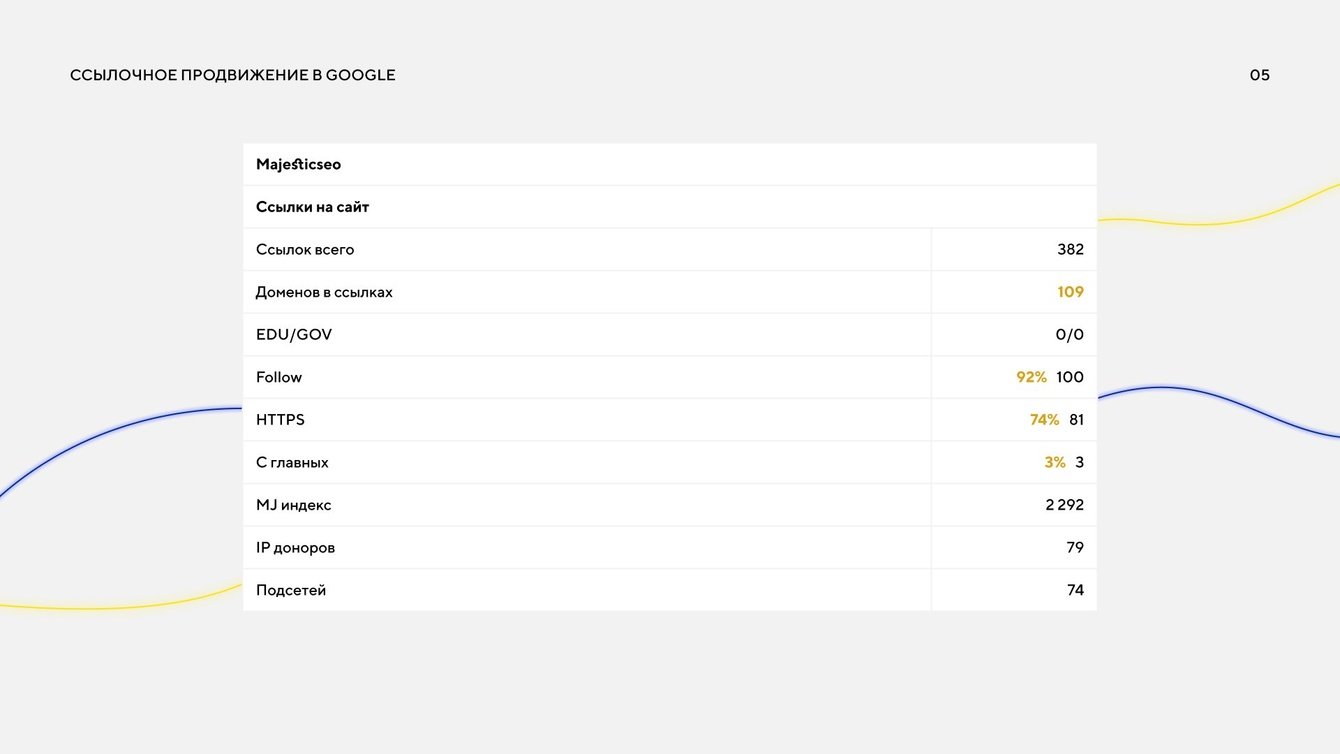
Task: Click the HTTPS row label
Action: click(x=280, y=420)
